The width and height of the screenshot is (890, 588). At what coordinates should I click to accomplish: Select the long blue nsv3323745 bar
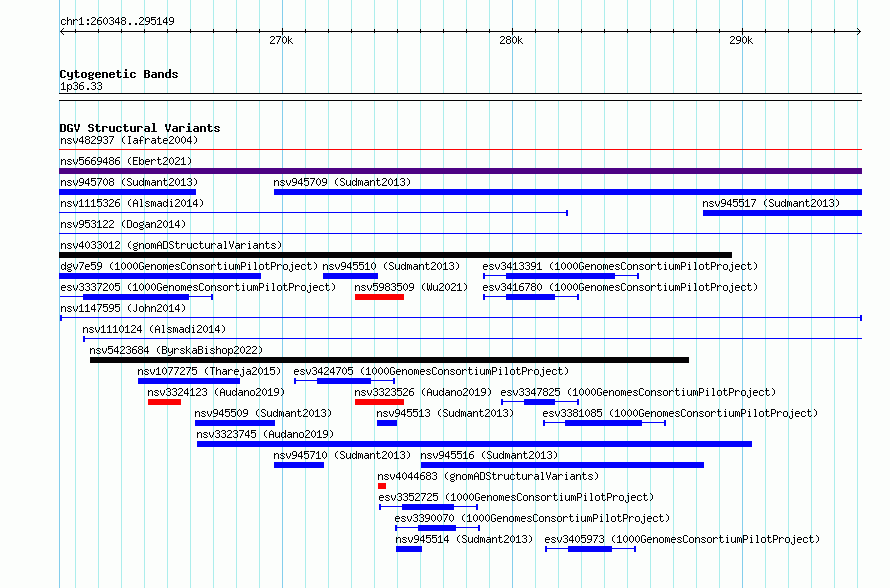click(475, 444)
